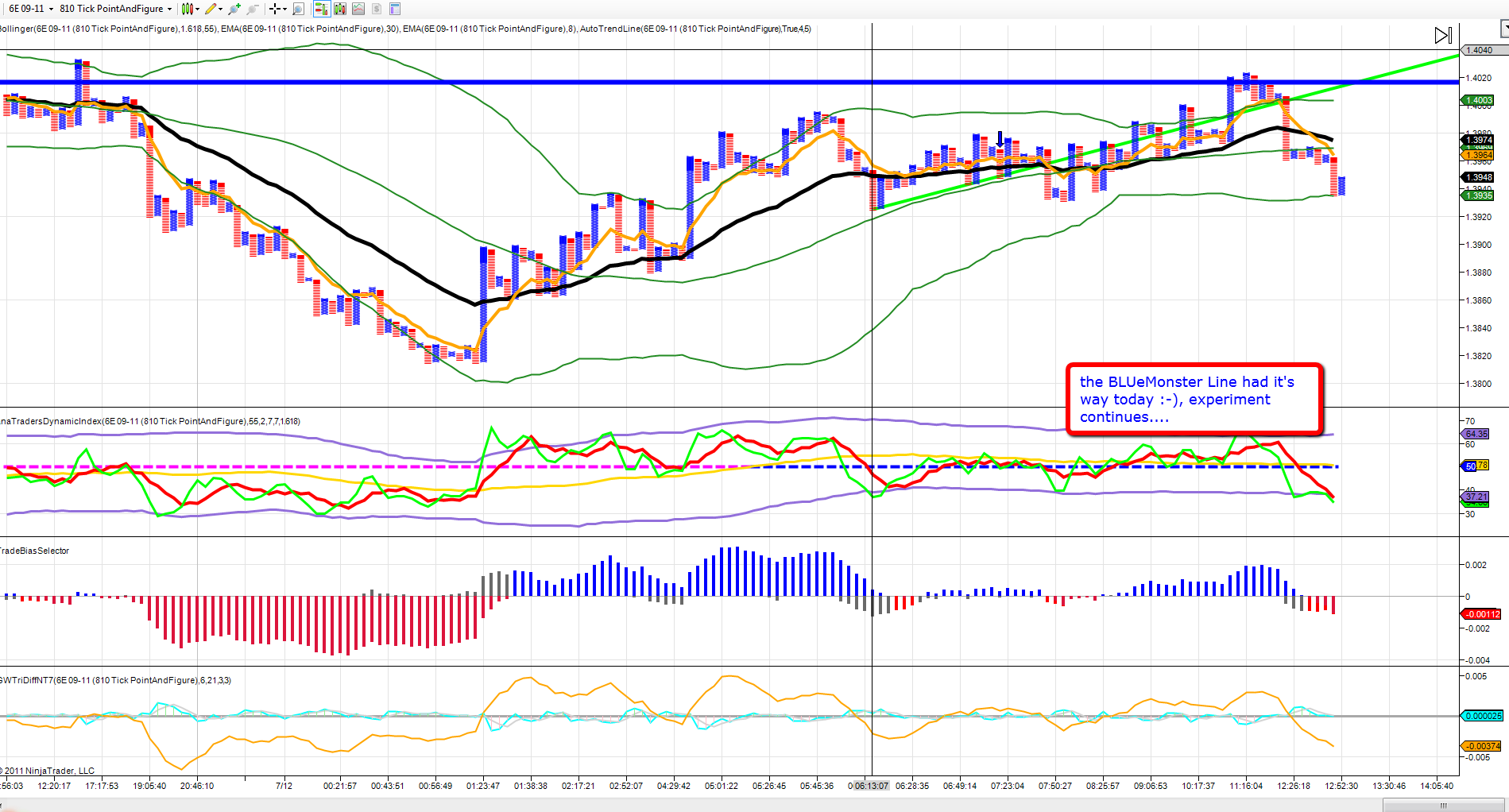This screenshot has height=812, width=1509.
Task: Click the chart style candlestick icon
Action: pos(187,9)
